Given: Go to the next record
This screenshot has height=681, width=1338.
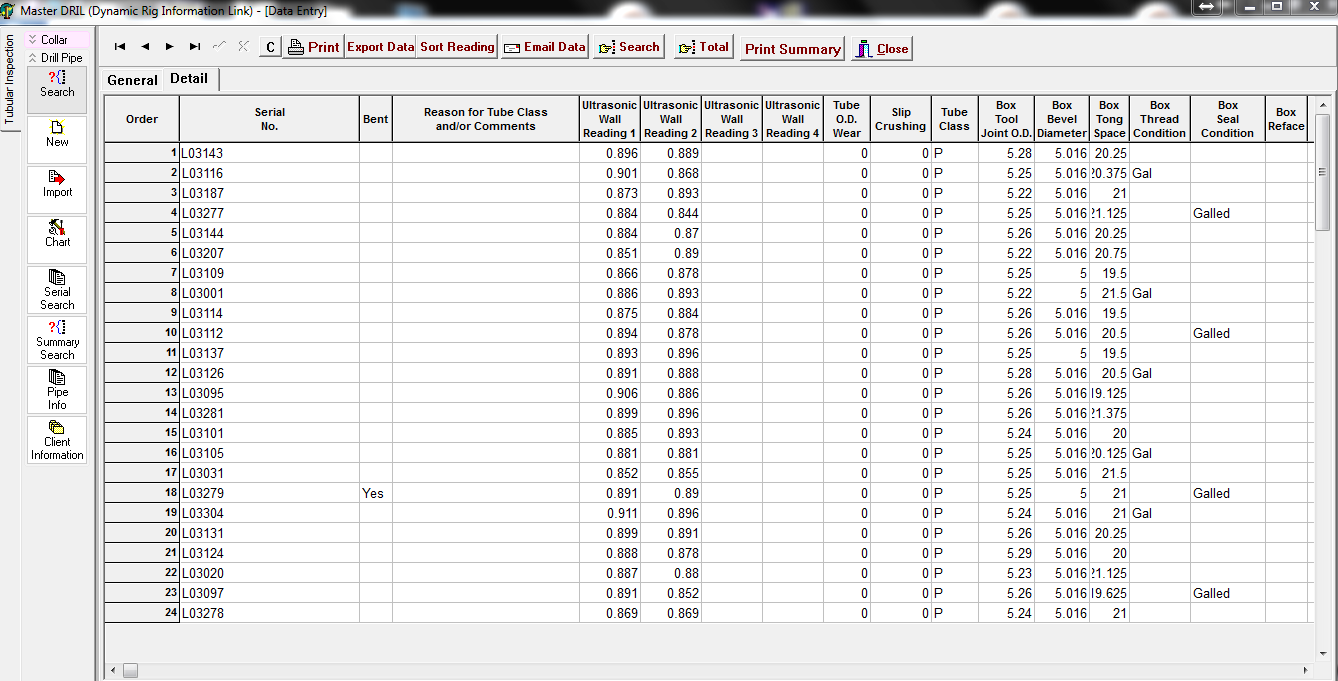Looking at the screenshot, I should (170, 47).
